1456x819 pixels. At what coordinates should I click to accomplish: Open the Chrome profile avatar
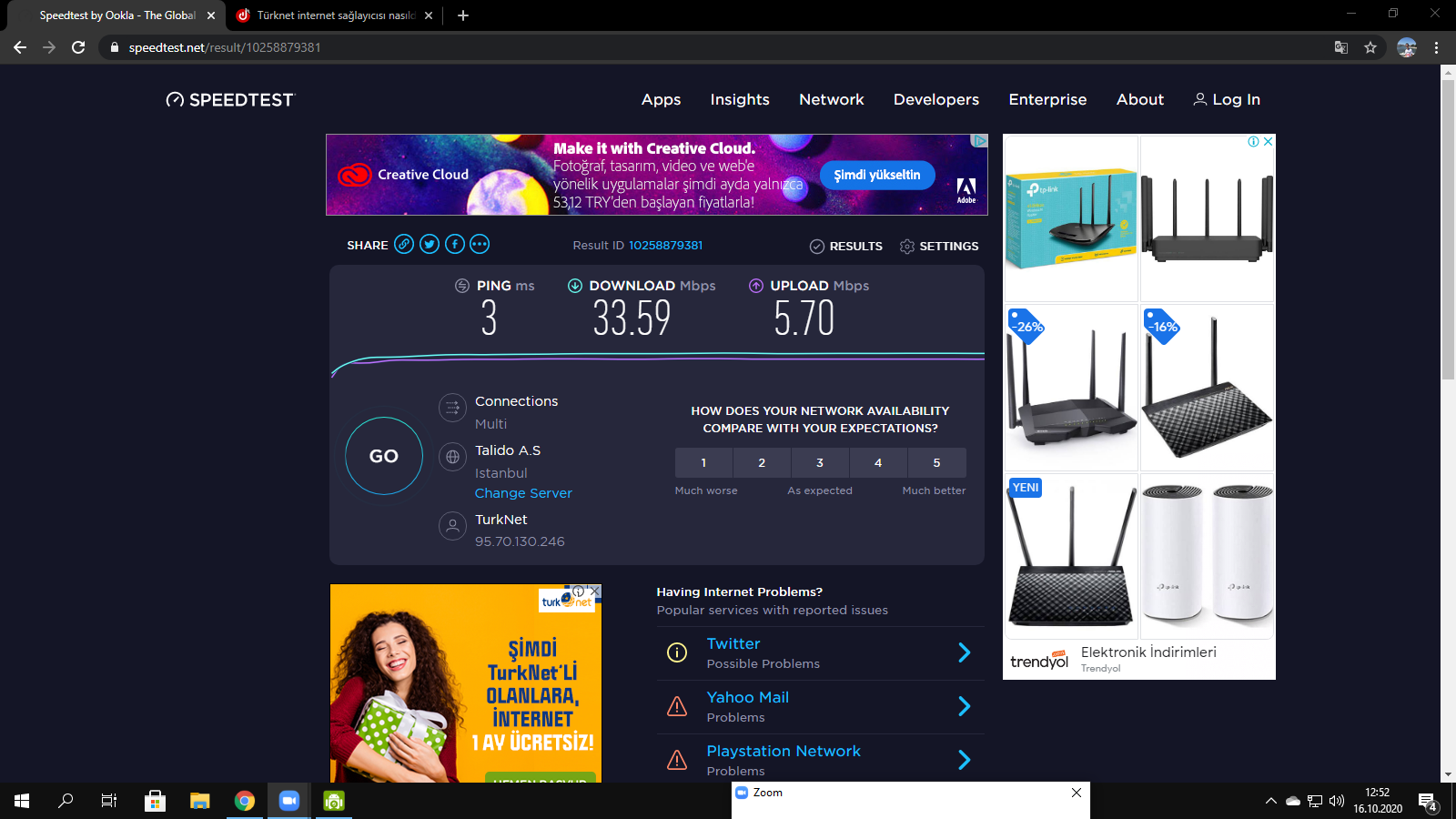pos(1407,47)
